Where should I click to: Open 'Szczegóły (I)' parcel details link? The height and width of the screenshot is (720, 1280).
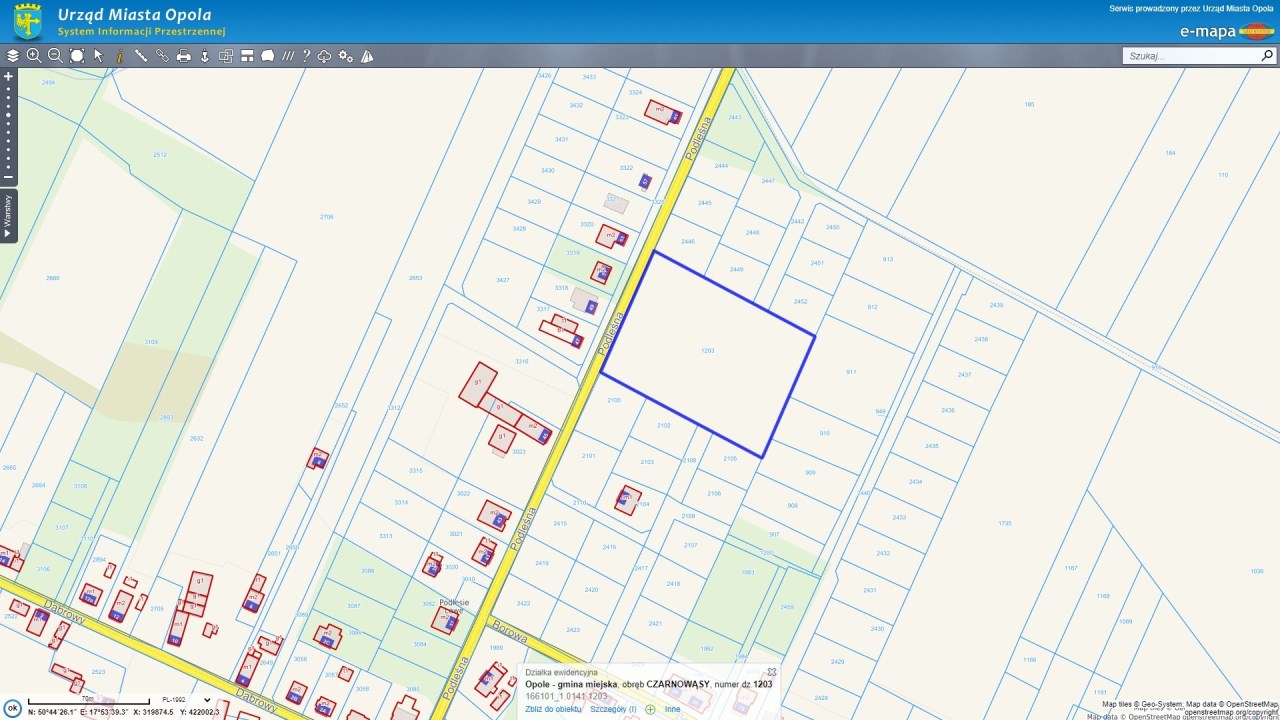pos(613,709)
